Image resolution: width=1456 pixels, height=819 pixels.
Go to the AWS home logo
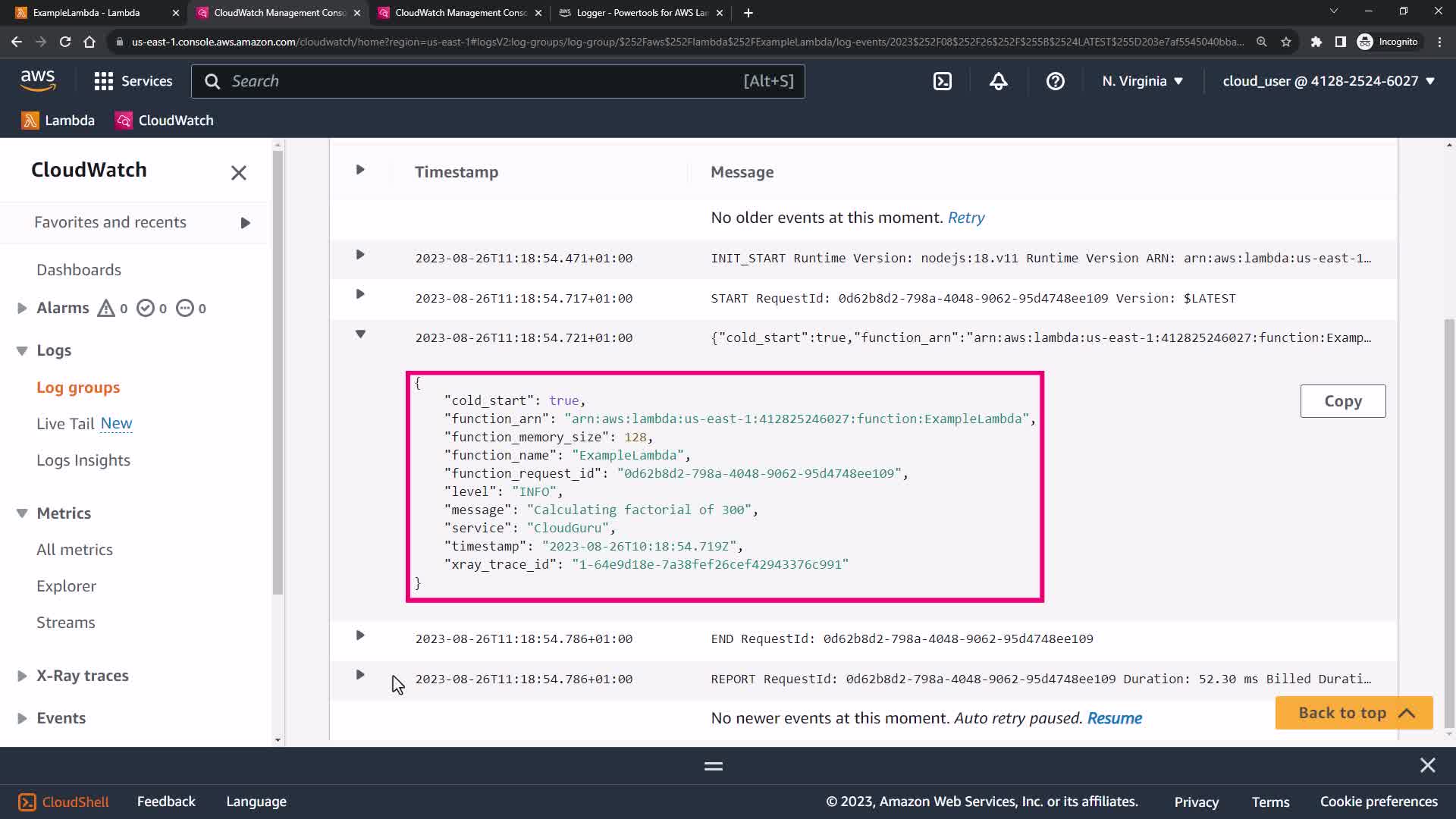(38, 80)
